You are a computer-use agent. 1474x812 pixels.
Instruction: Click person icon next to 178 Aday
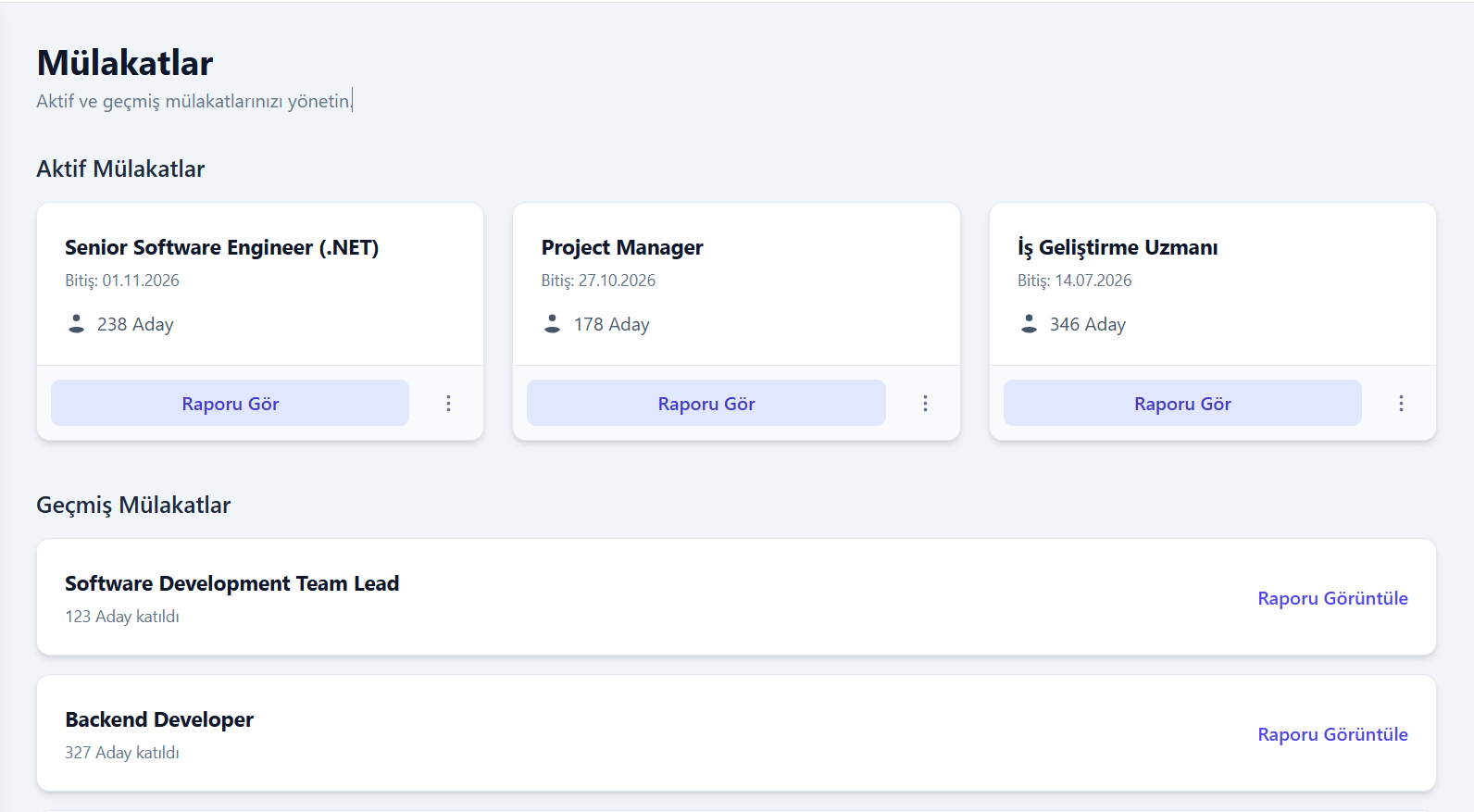coord(553,323)
